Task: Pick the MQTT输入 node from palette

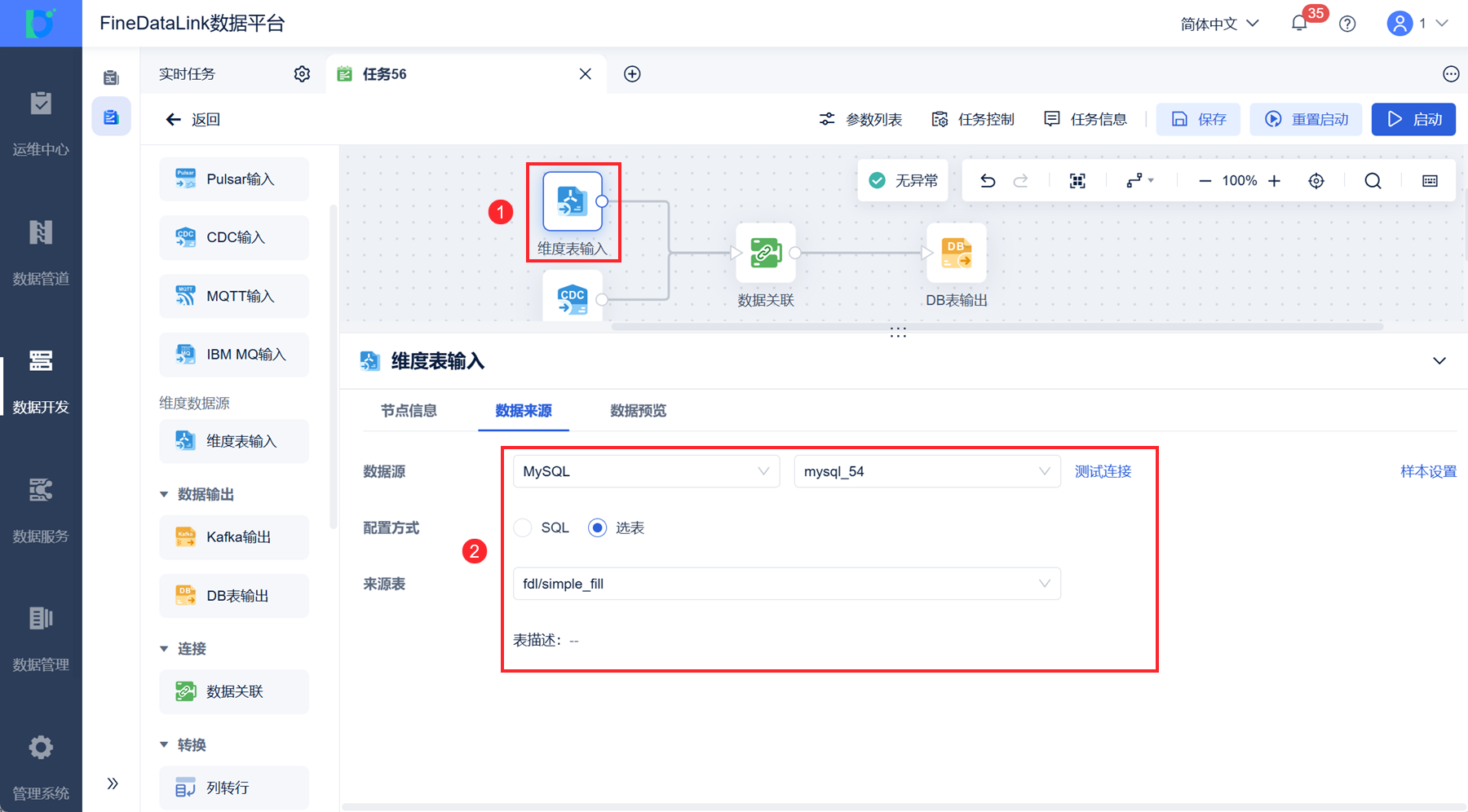Action: [x=234, y=297]
